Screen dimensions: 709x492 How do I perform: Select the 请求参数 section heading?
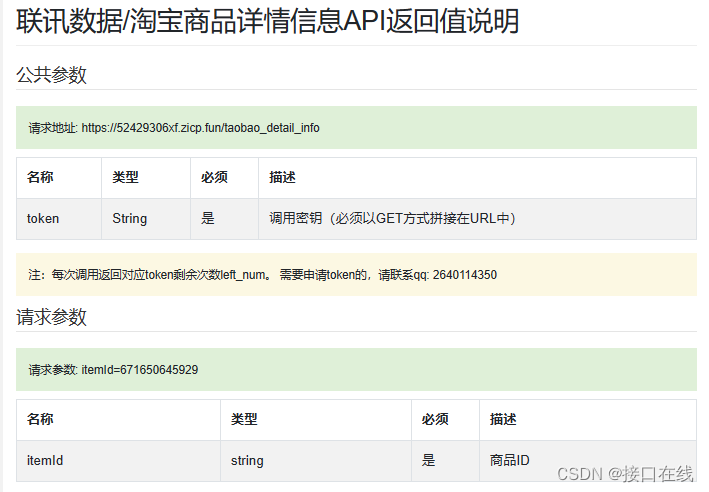coord(51,317)
